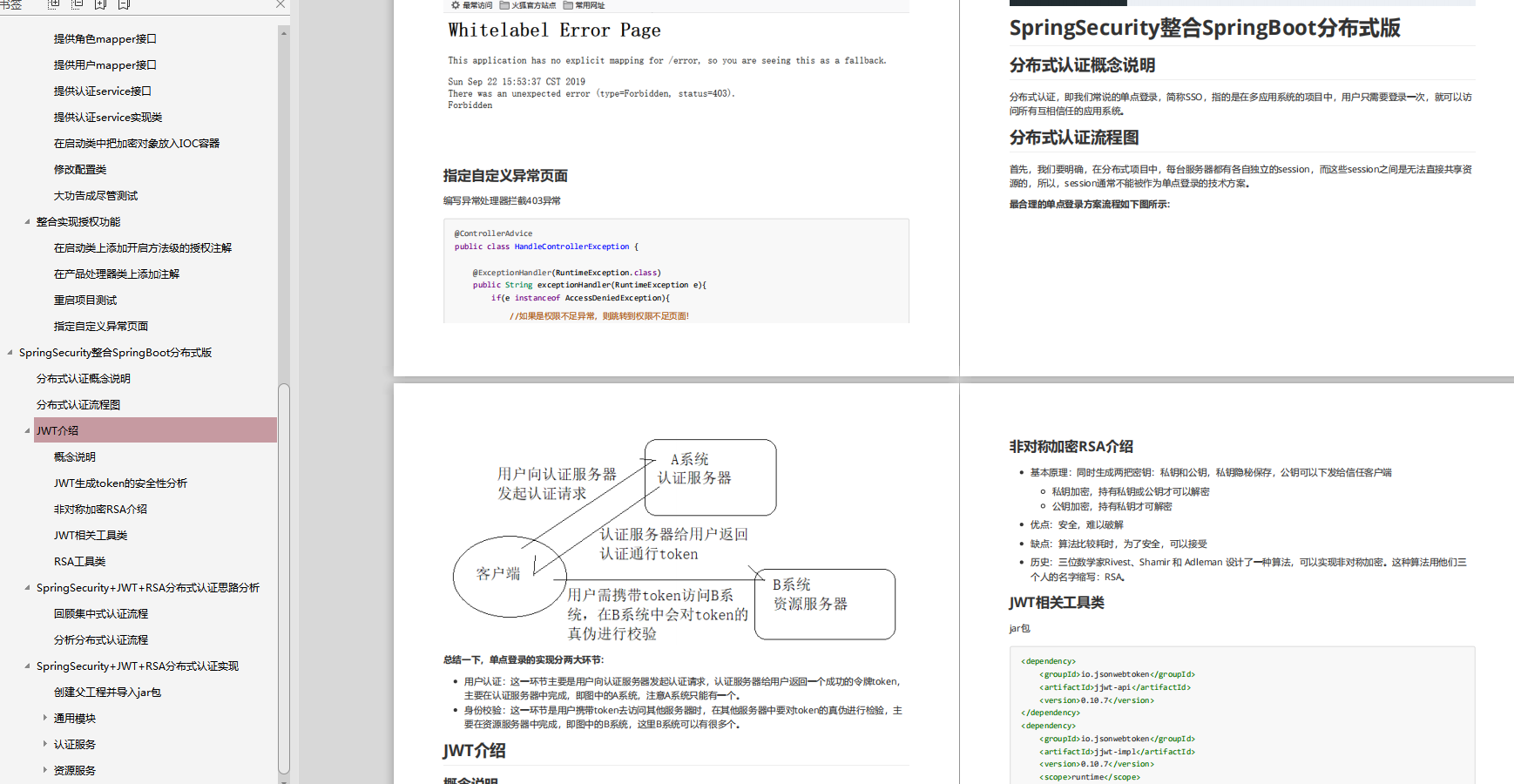
Task: Click the Whitelabel Error Page title text
Action: pos(555,30)
